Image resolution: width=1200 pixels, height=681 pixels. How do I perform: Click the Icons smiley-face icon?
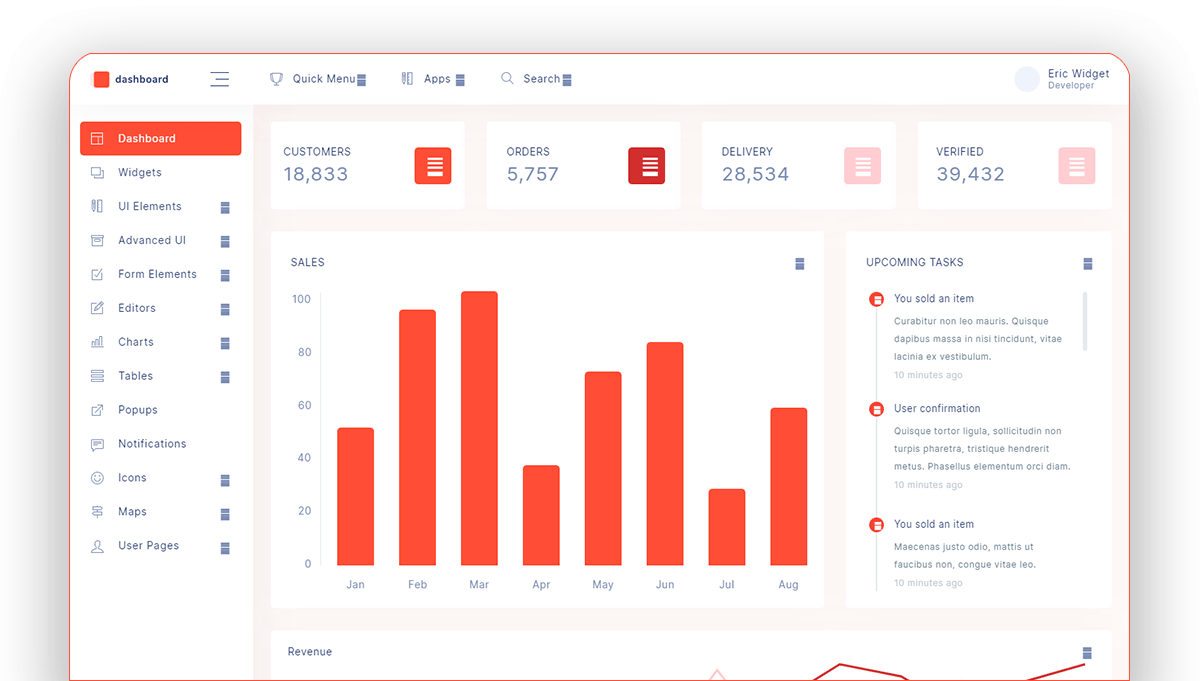tap(97, 478)
